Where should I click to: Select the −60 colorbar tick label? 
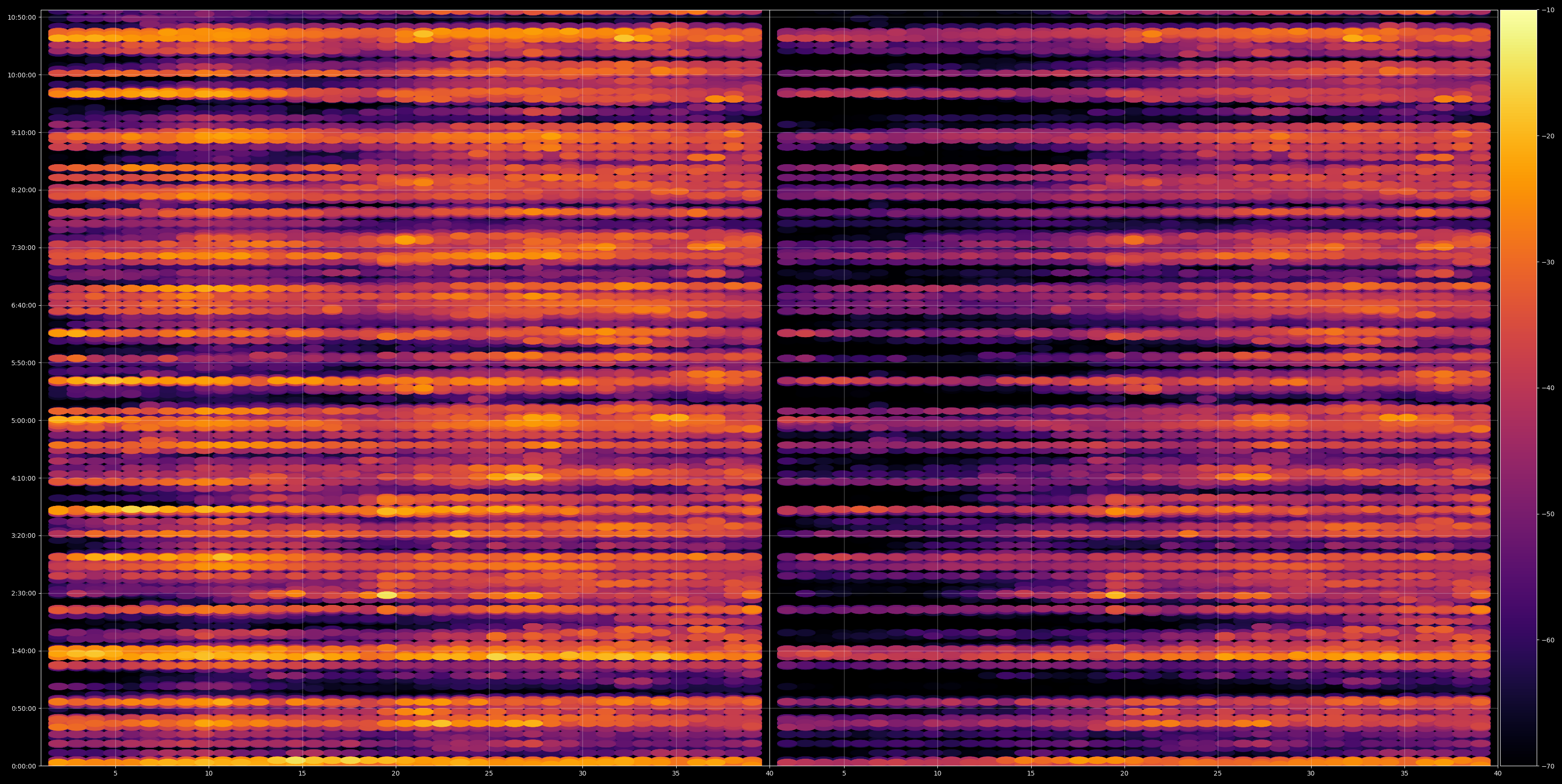1548,640
